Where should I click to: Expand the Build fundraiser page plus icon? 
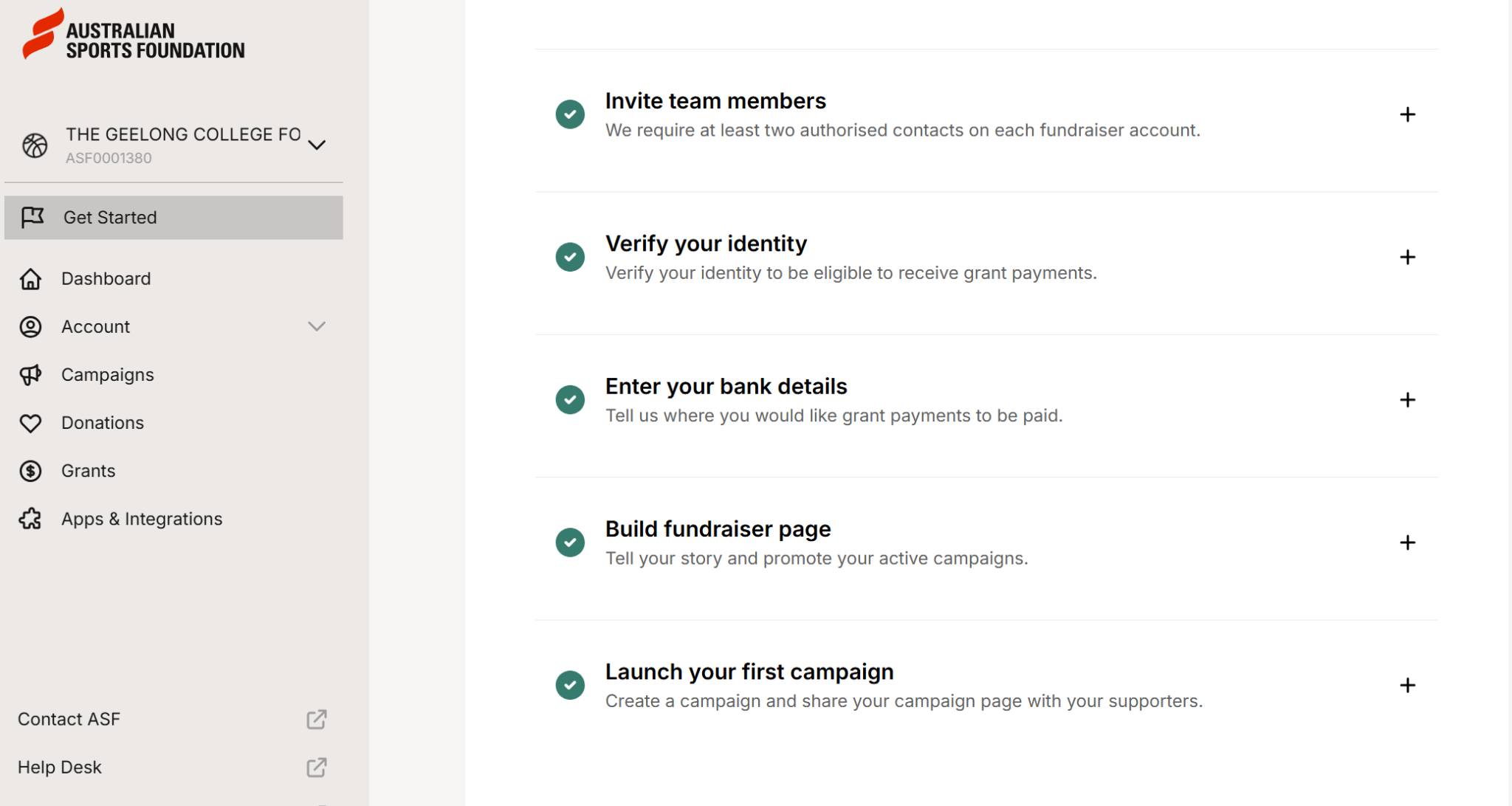[x=1408, y=542]
